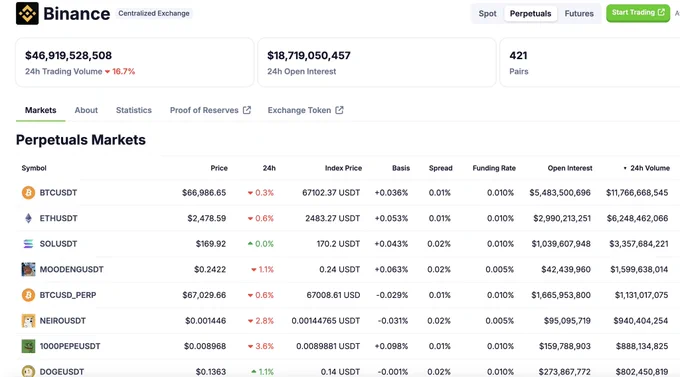Click BTCUSDT open interest $5,483,500,696

tap(560, 193)
